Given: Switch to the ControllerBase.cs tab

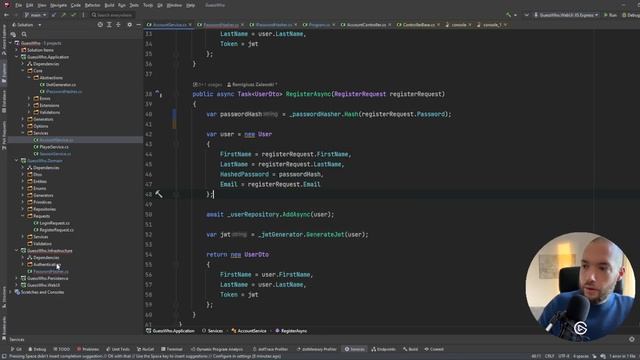Looking at the screenshot, I should pyautogui.click(x=418, y=25).
